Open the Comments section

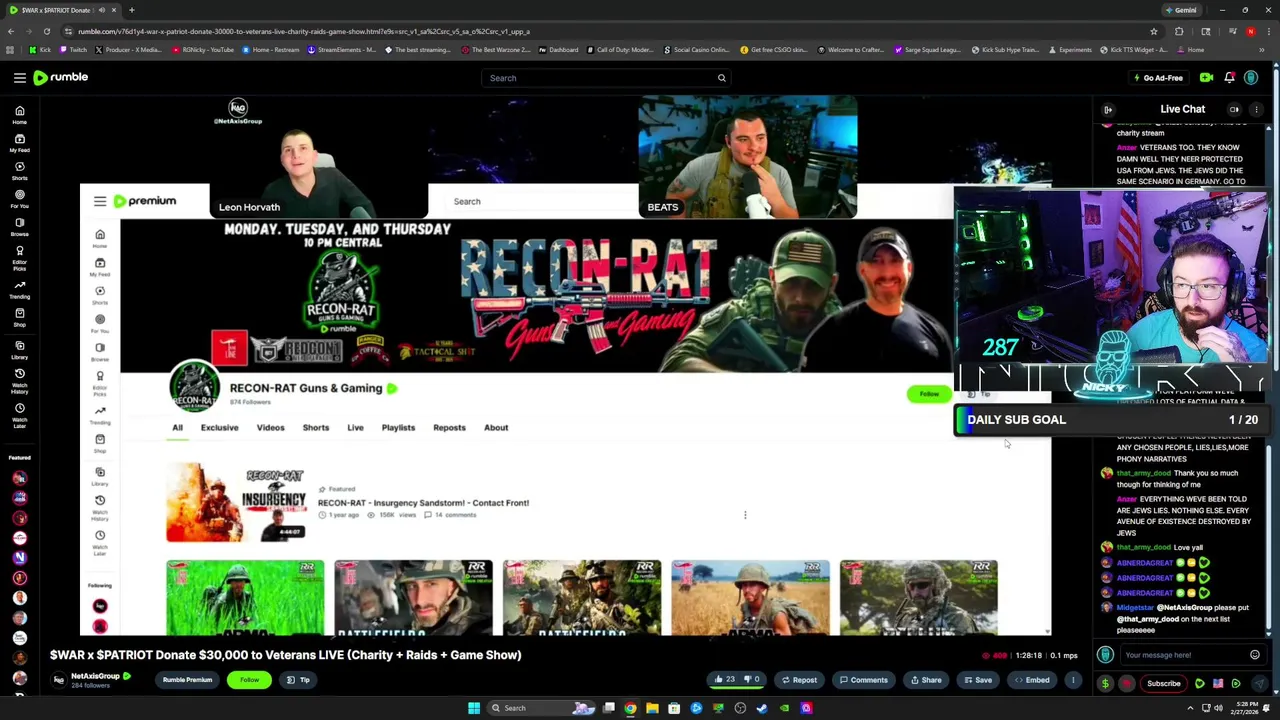point(862,680)
